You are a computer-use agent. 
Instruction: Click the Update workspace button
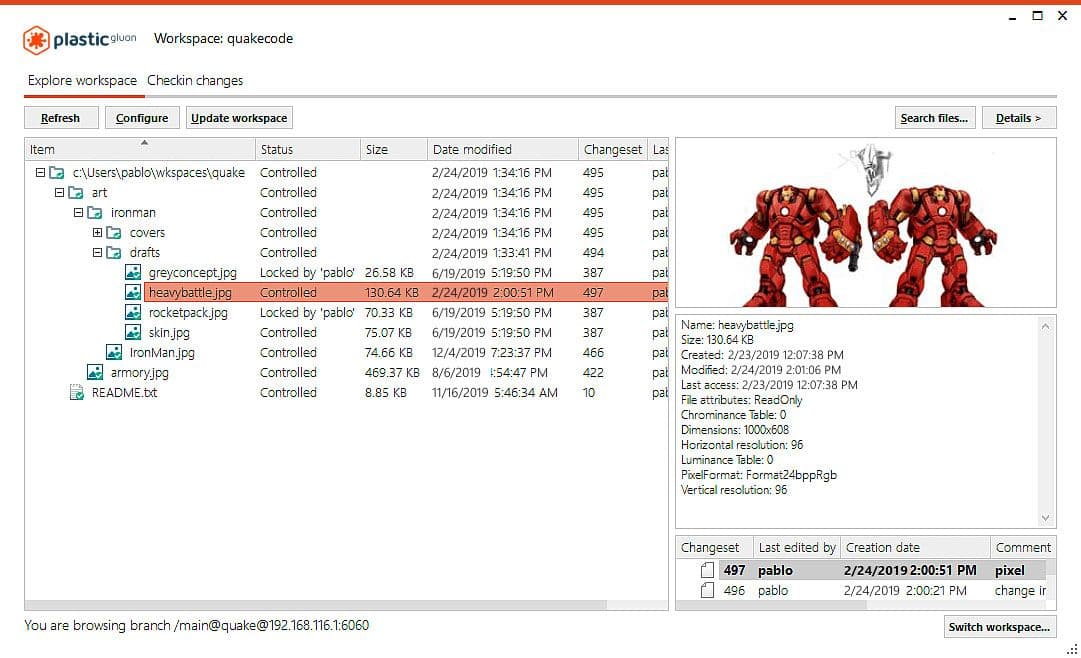(x=238, y=117)
